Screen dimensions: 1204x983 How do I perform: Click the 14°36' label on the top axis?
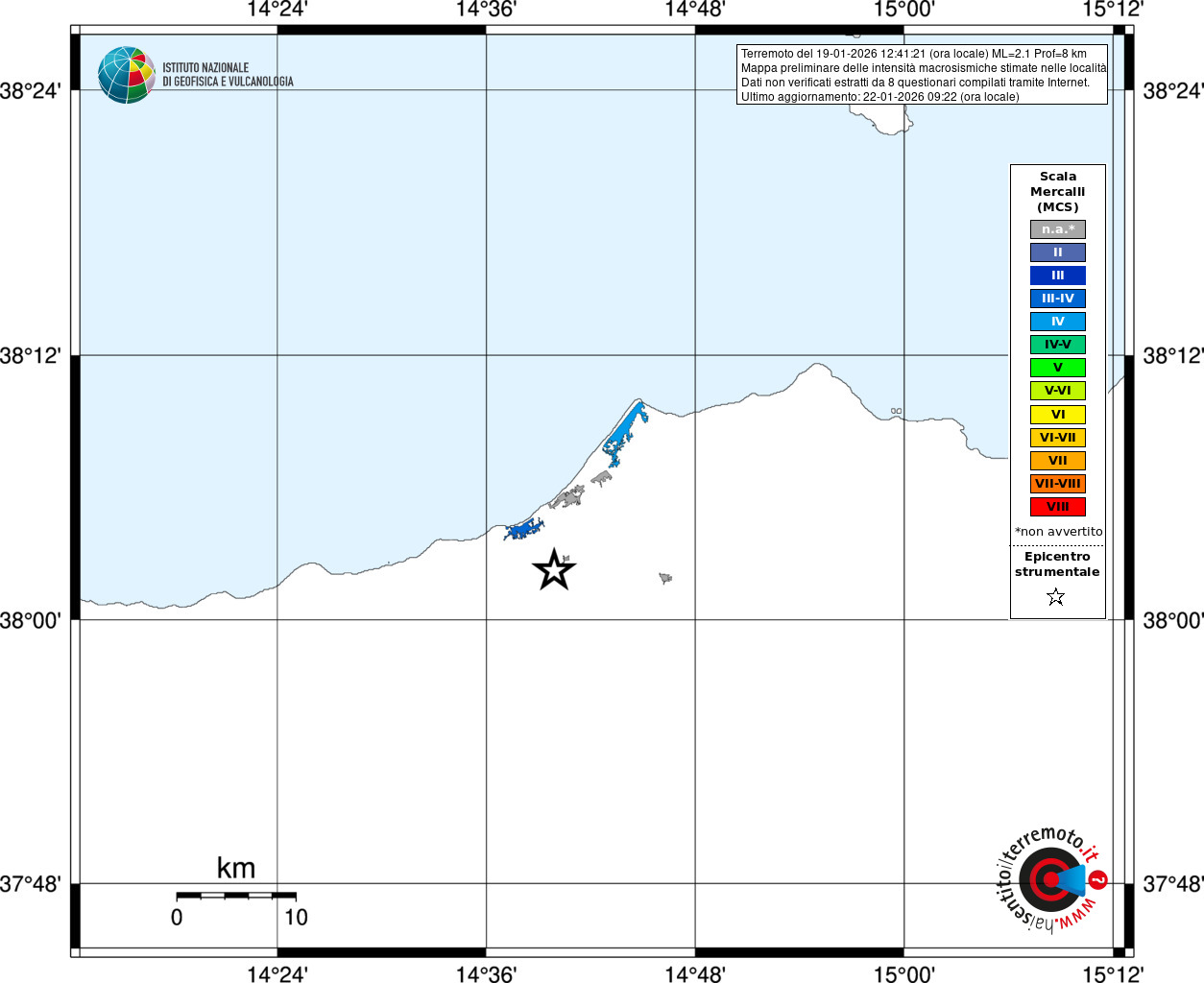click(x=486, y=10)
